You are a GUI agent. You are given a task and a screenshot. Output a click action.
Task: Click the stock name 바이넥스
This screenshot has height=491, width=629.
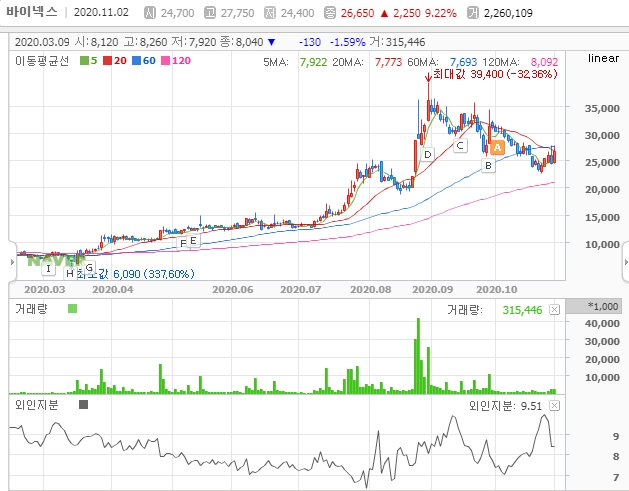pos(32,12)
